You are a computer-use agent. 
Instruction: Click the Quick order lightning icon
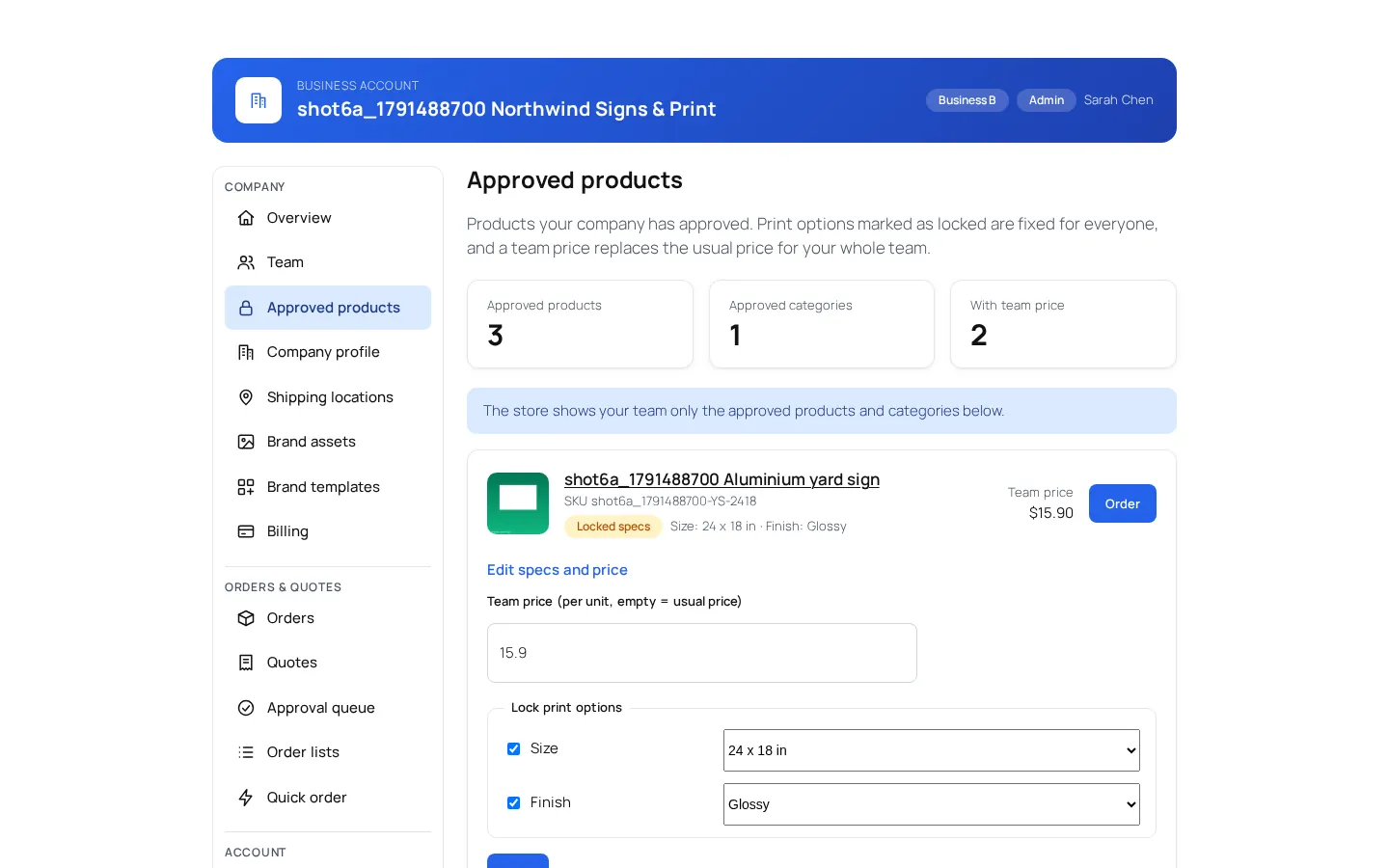[246, 798]
